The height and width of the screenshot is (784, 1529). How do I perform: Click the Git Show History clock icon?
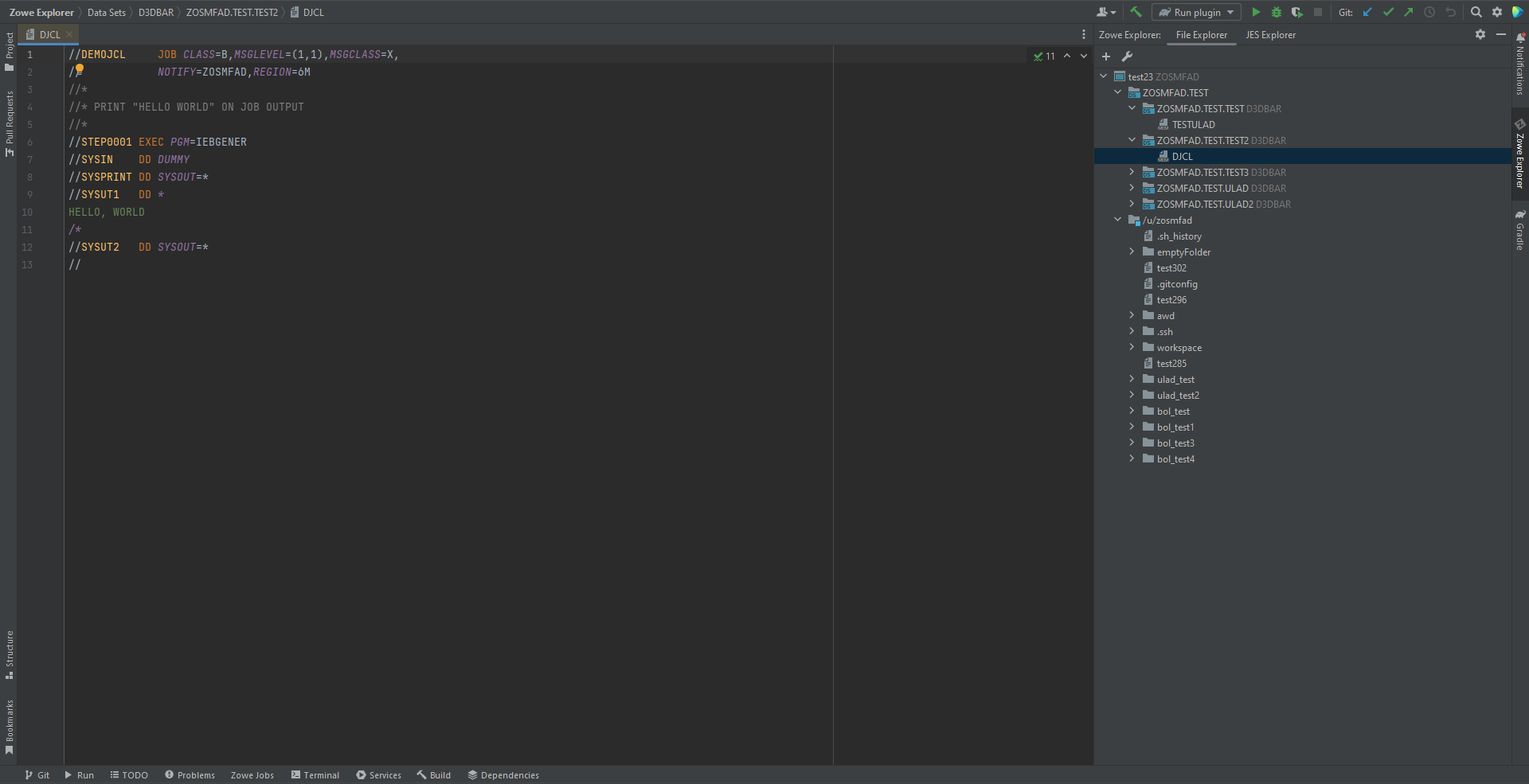click(x=1429, y=12)
